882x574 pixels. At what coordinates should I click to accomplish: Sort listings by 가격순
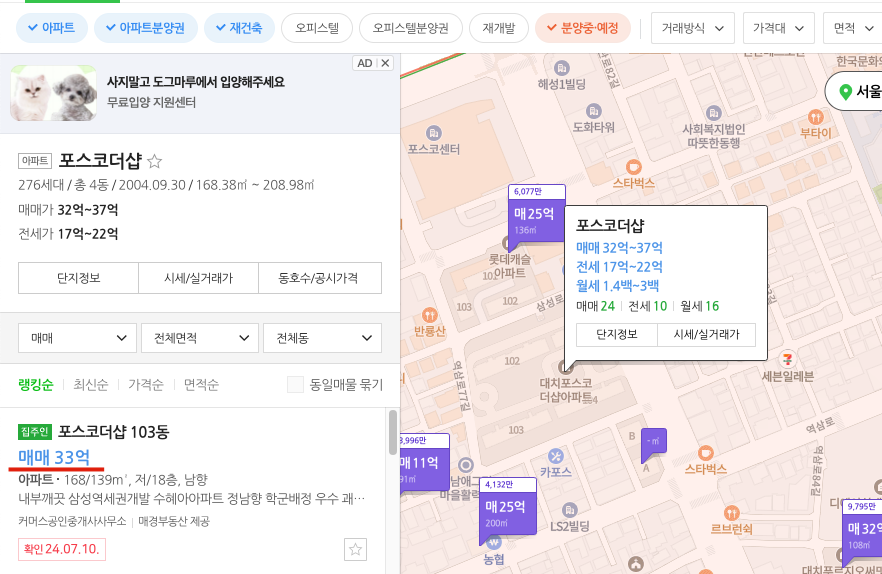(146, 384)
